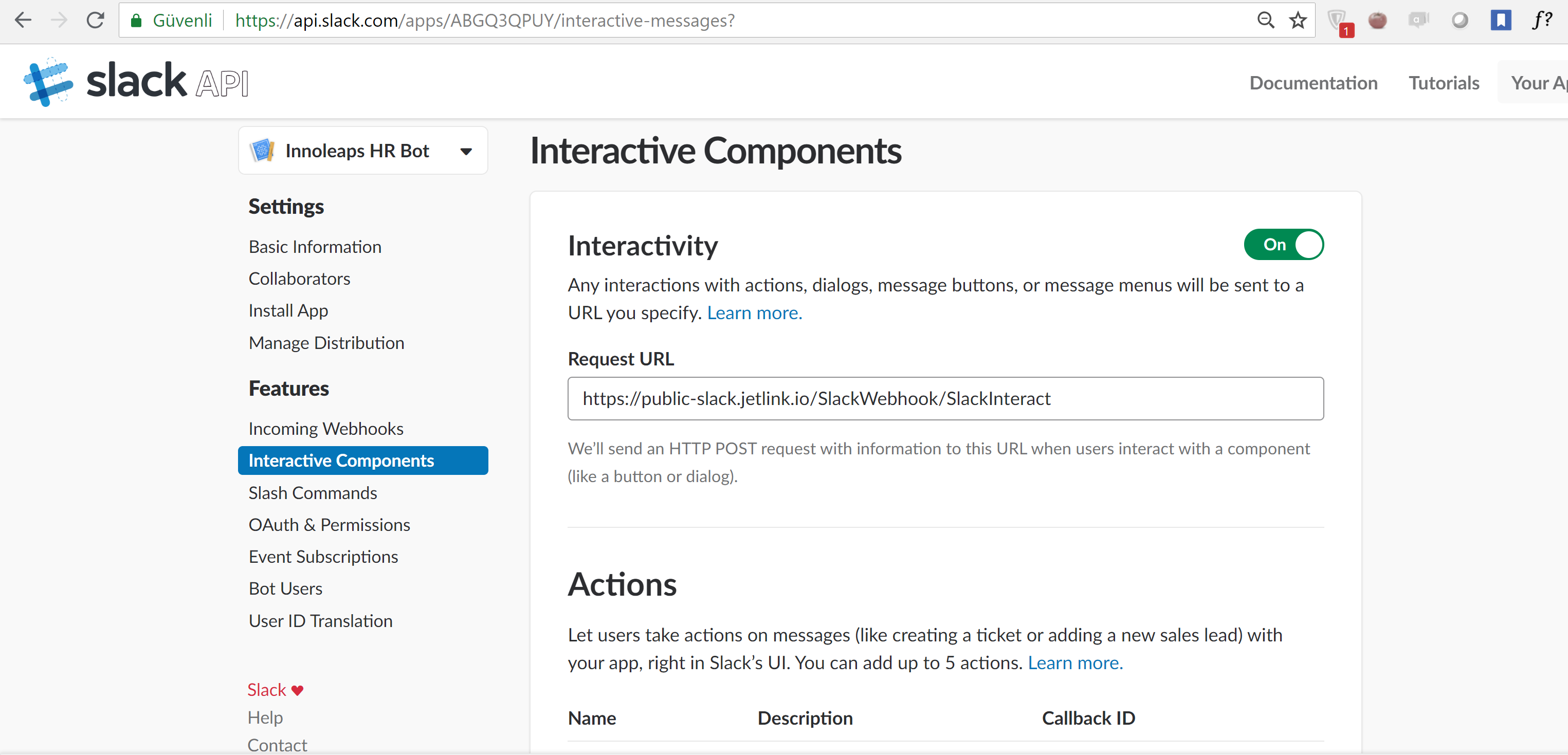
Task: Open Slash Commands in sidebar
Action: 312,492
